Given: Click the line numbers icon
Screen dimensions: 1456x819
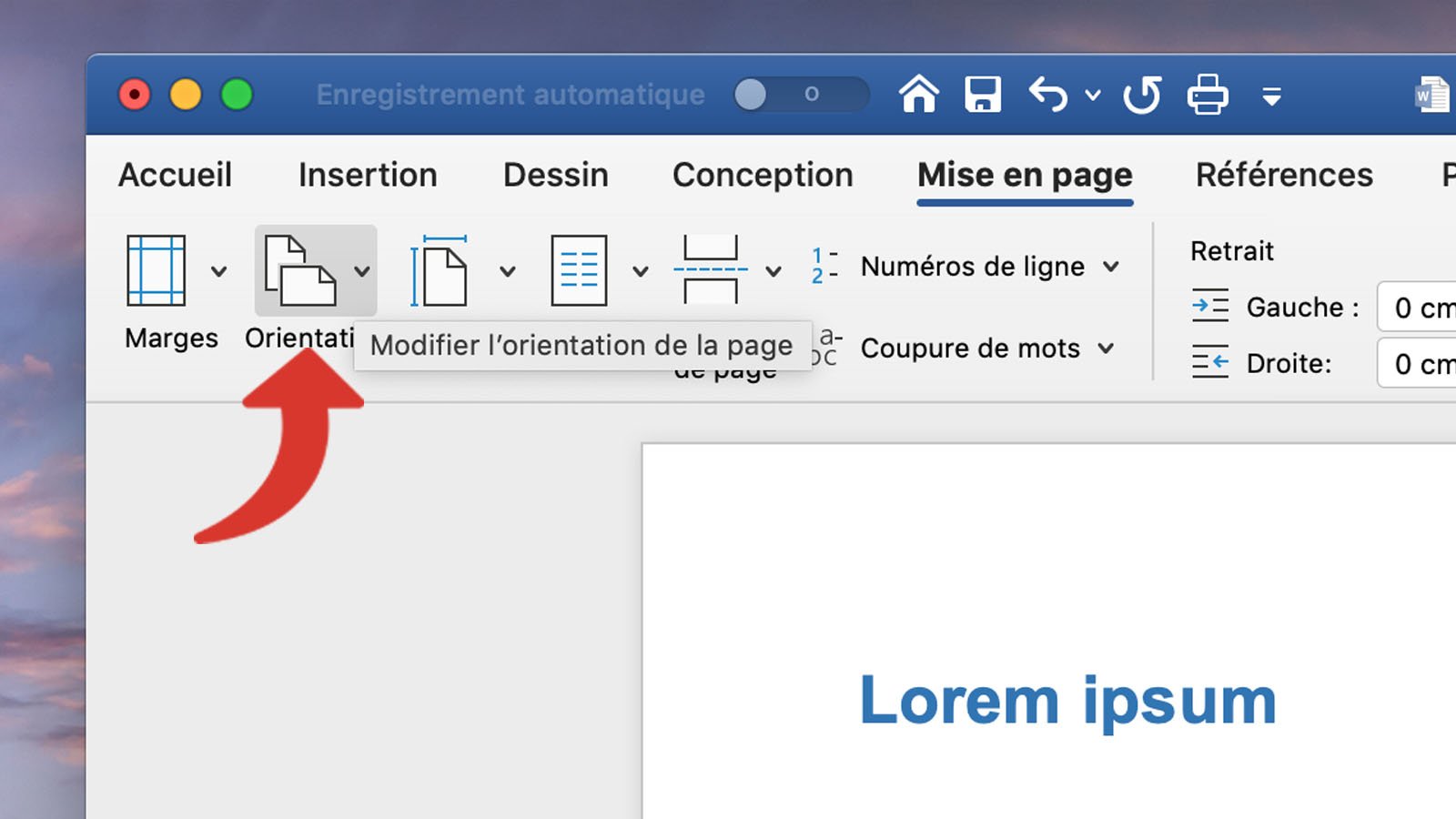Looking at the screenshot, I should (824, 266).
